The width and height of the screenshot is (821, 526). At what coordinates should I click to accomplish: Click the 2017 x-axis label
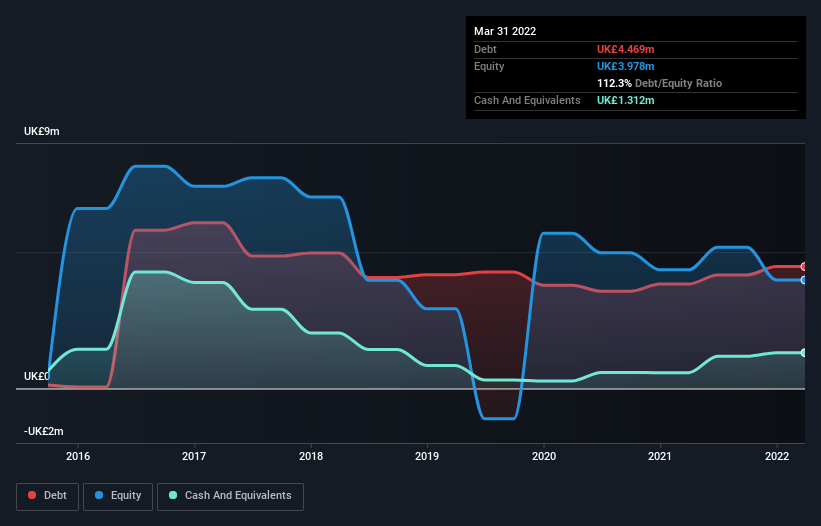pyautogui.click(x=194, y=456)
